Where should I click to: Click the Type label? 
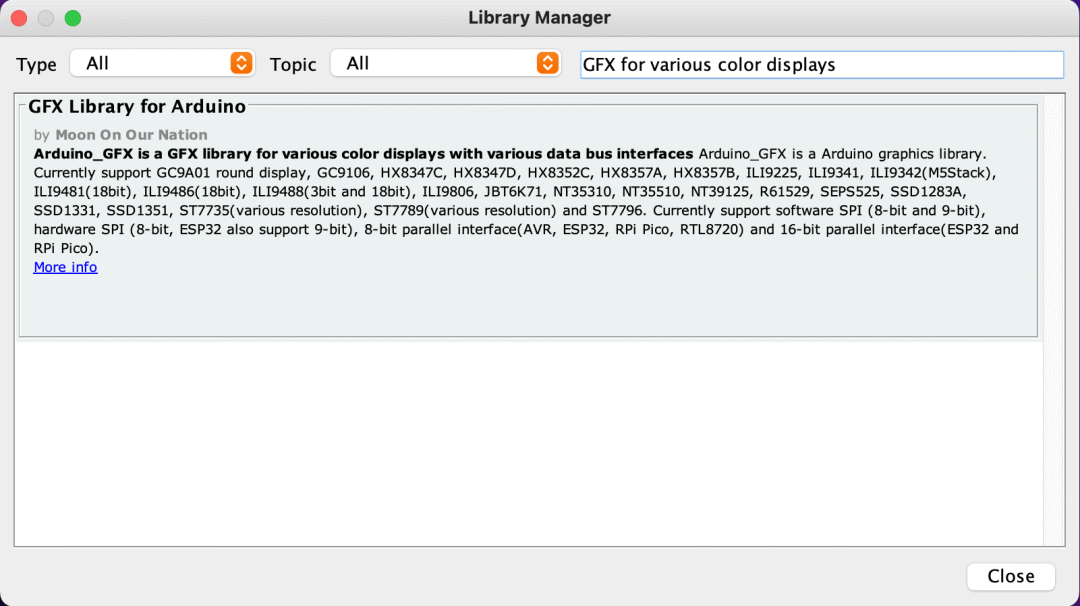coord(37,65)
